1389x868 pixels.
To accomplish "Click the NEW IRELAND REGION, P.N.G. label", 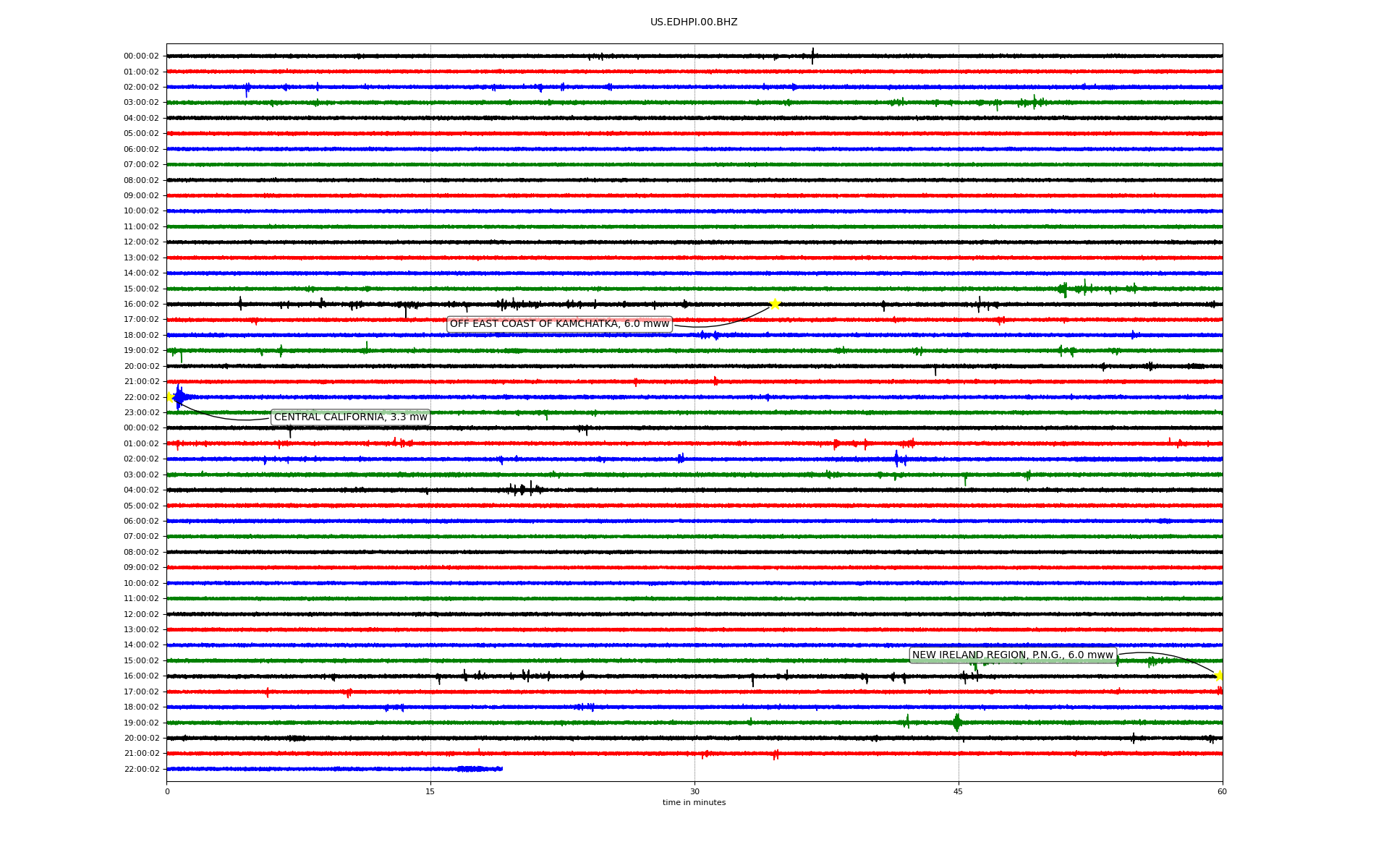I will pos(1012,655).
